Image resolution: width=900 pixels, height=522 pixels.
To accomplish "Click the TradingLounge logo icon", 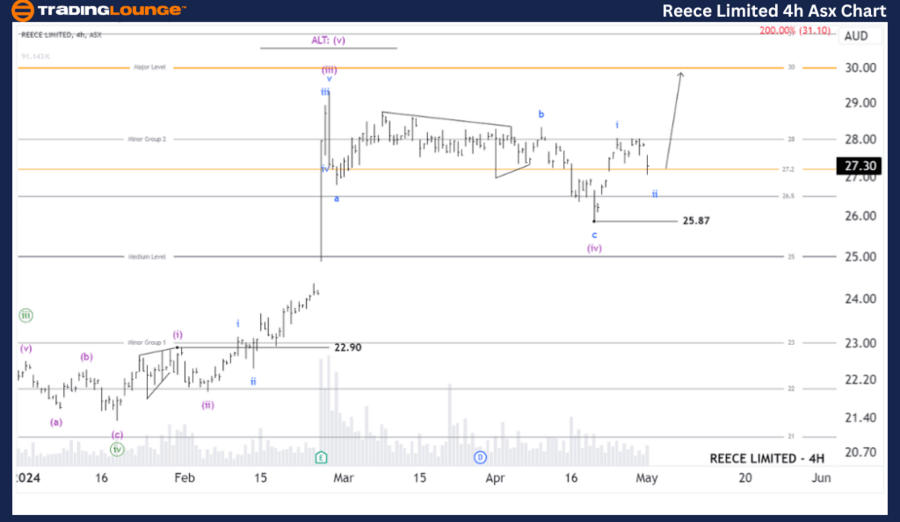I will coord(22,10).
